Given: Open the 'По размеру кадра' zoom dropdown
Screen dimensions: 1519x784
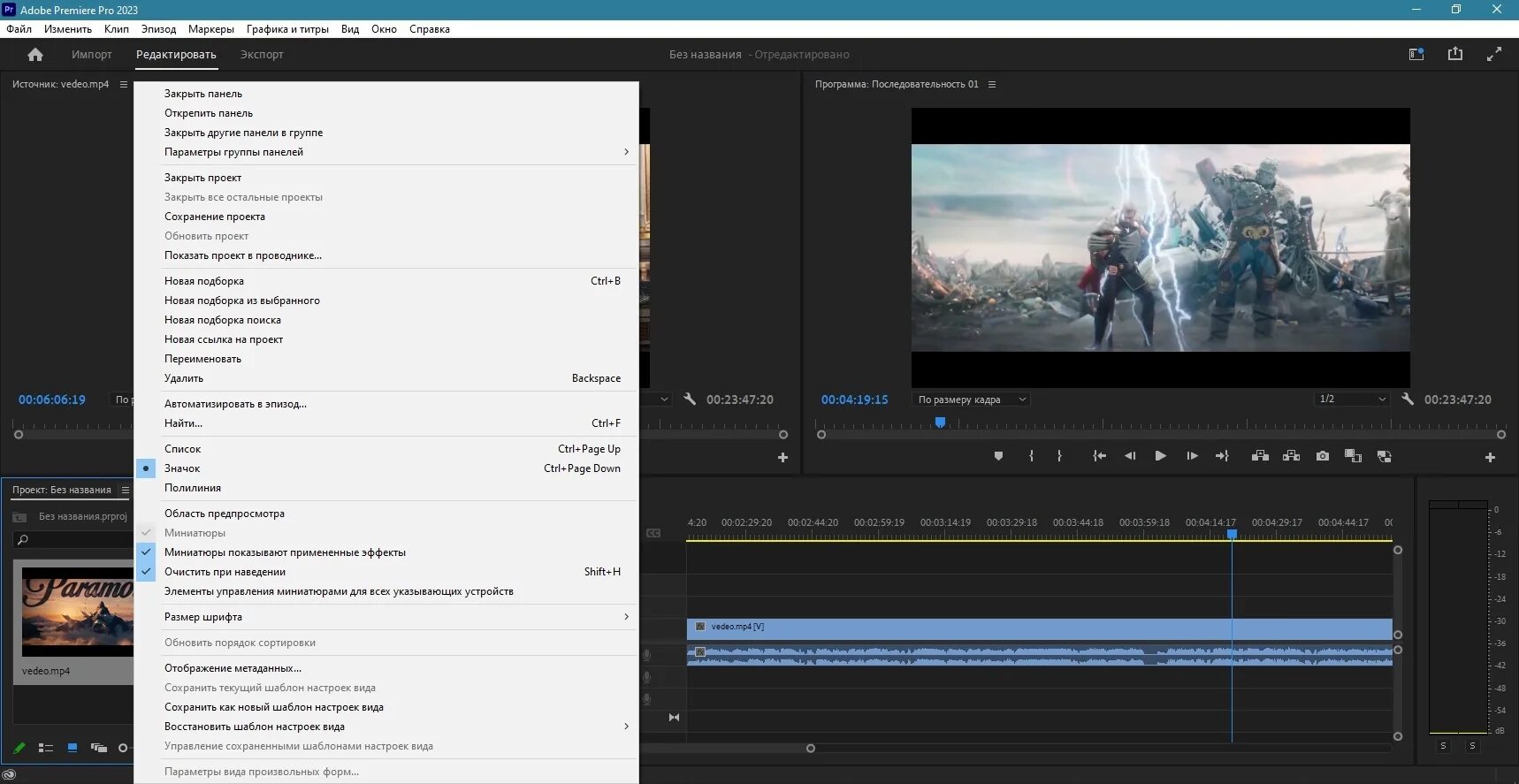Looking at the screenshot, I should click(971, 400).
